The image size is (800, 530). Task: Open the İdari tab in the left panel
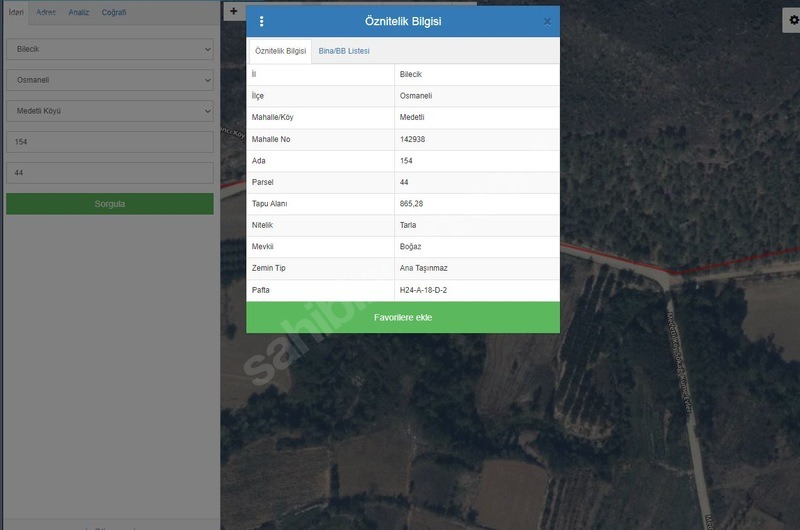pyautogui.click(x=16, y=12)
